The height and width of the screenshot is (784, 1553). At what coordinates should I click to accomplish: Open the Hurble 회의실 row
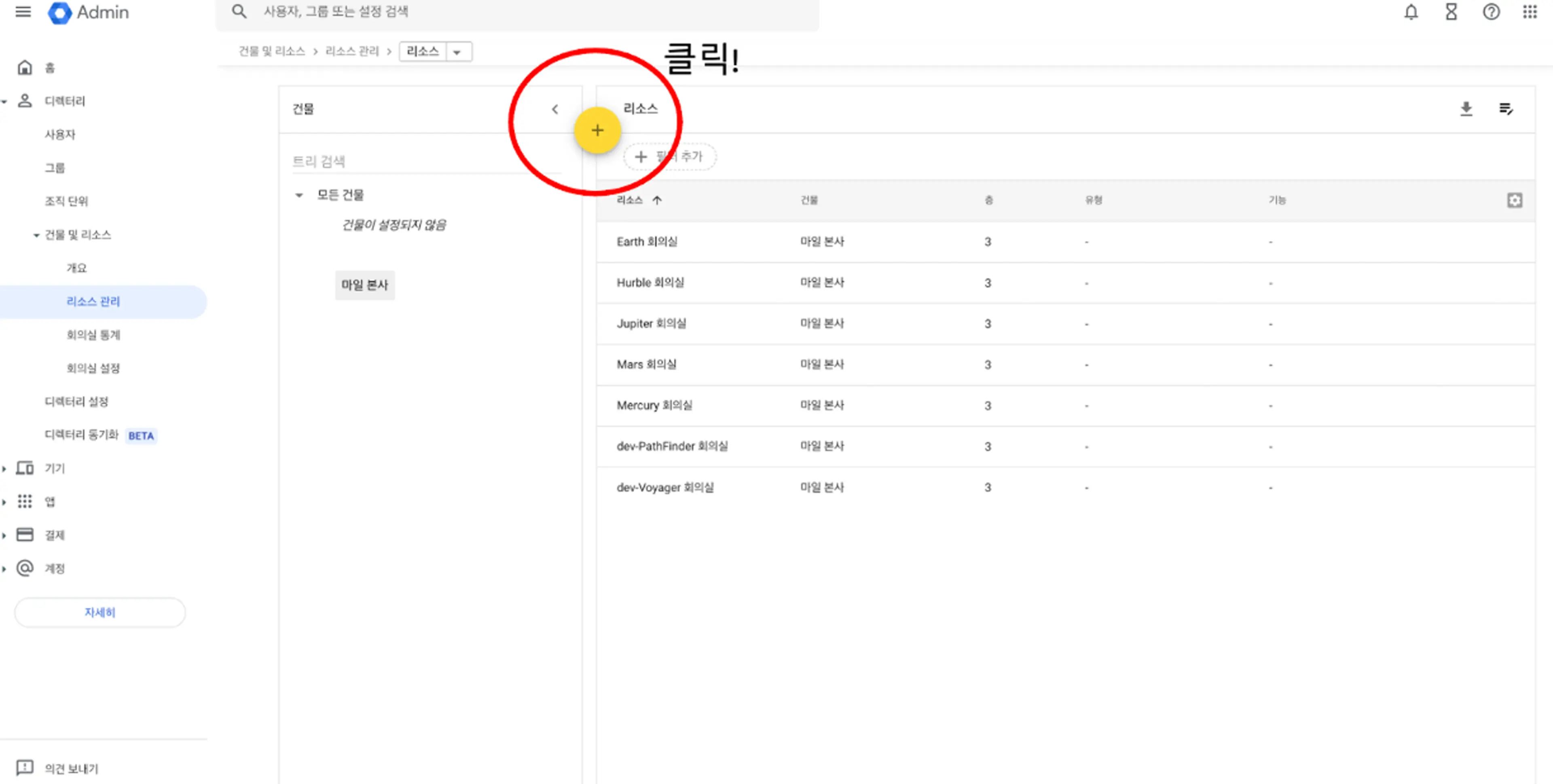tap(1065, 283)
